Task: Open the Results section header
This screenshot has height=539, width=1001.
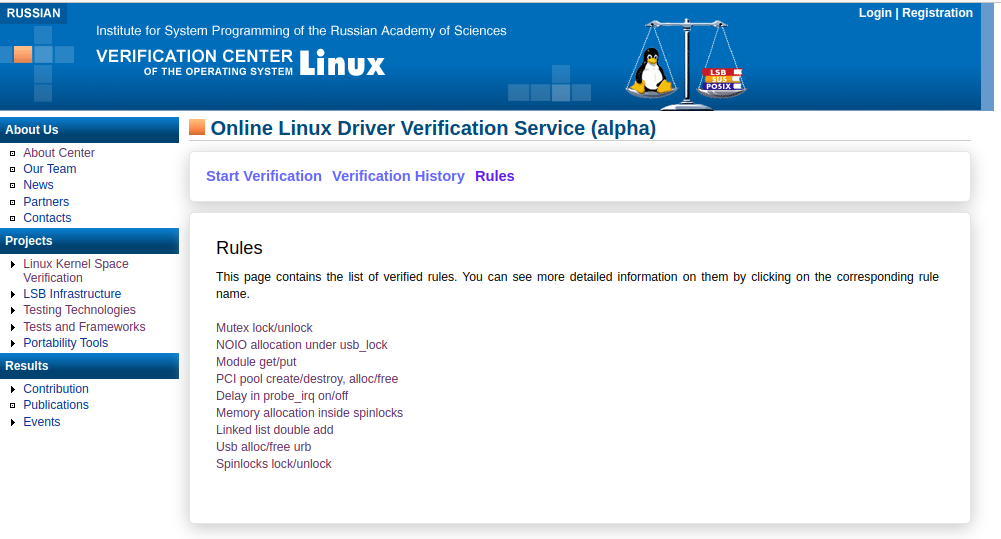Action: click(x=89, y=366)
